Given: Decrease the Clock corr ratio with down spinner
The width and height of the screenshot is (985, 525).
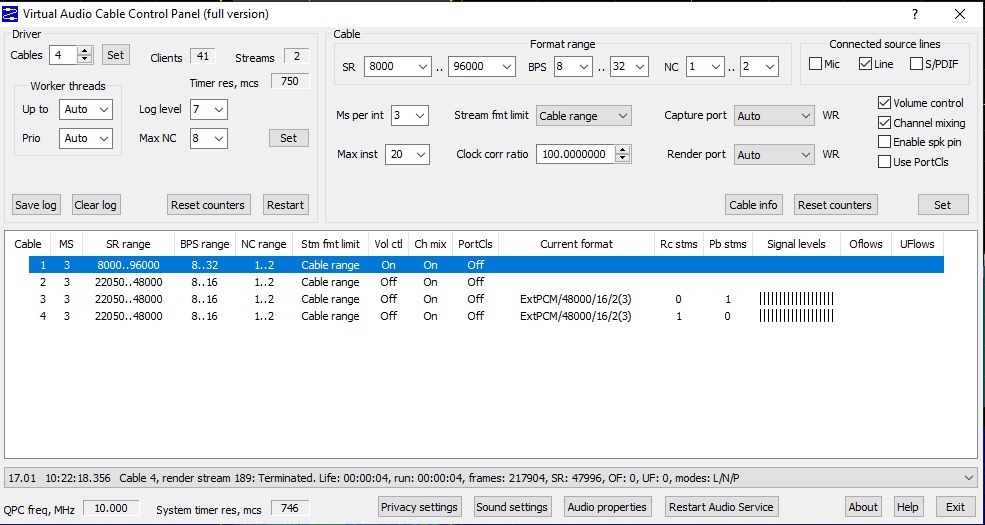Looking at the screenshot, I should 624,159.
